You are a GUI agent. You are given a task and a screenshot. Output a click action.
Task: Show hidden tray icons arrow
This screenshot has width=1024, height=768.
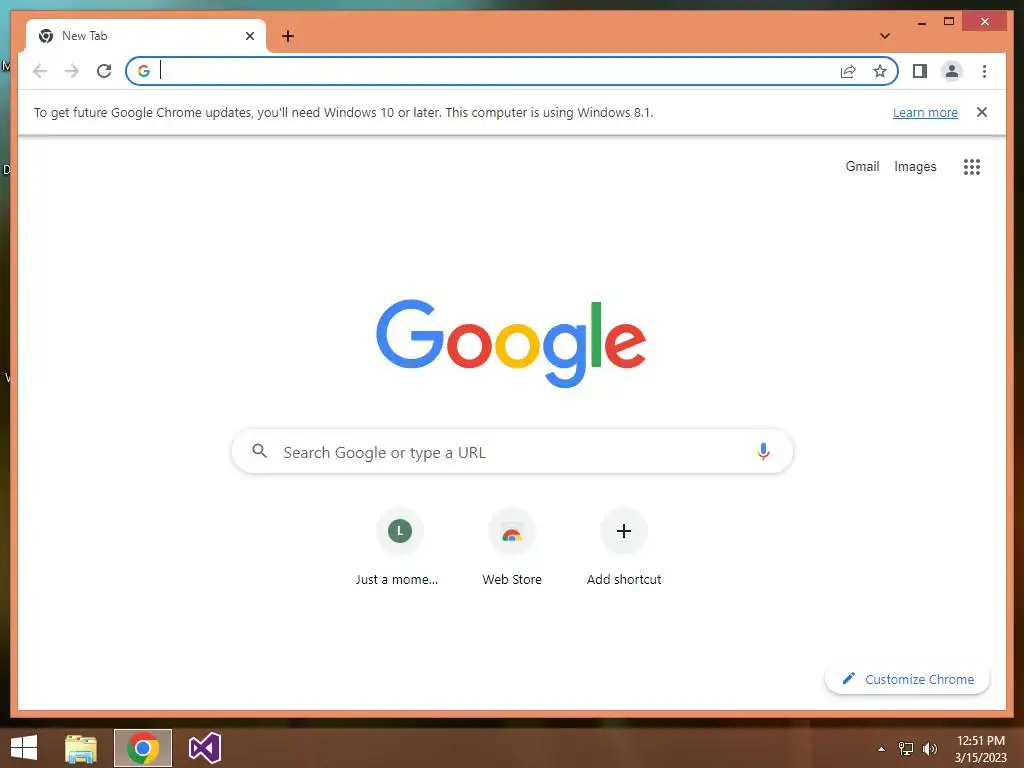(881, 749)
